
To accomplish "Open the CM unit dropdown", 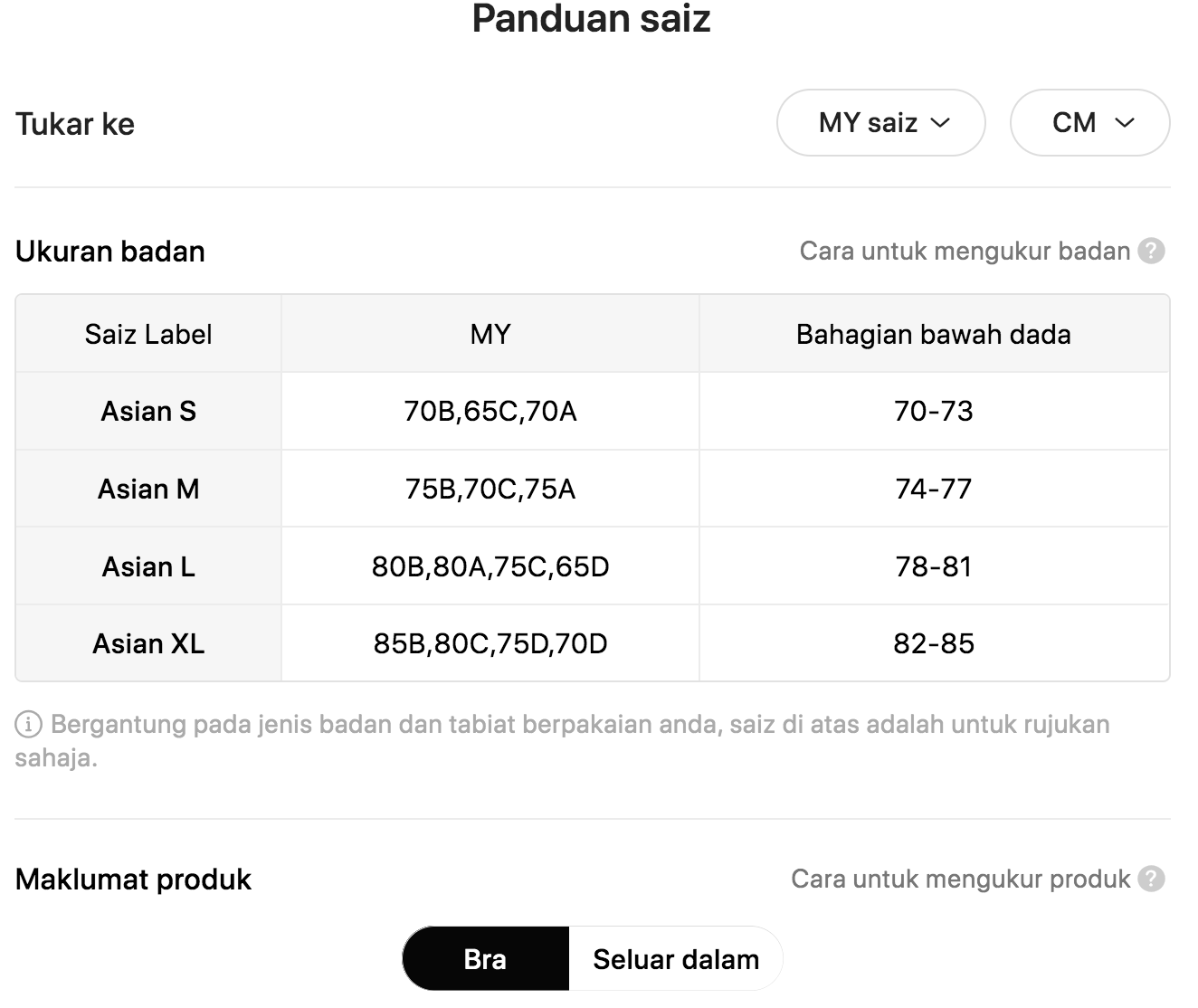I will point(1089,122).
